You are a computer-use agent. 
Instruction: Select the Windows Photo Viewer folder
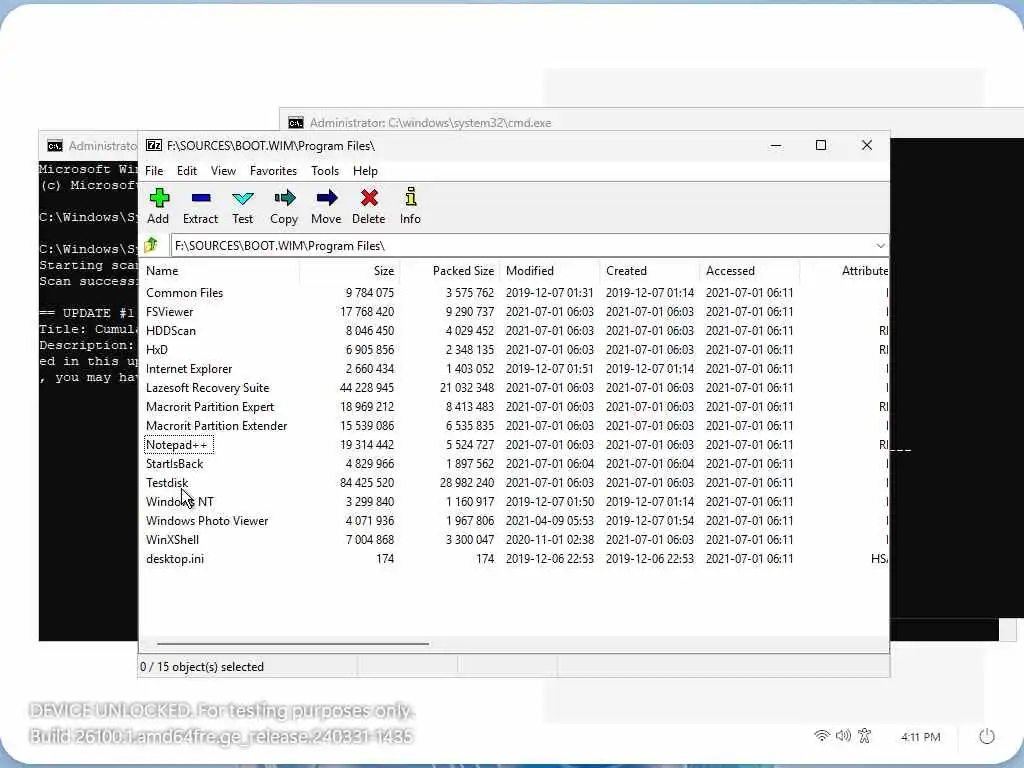207,520
